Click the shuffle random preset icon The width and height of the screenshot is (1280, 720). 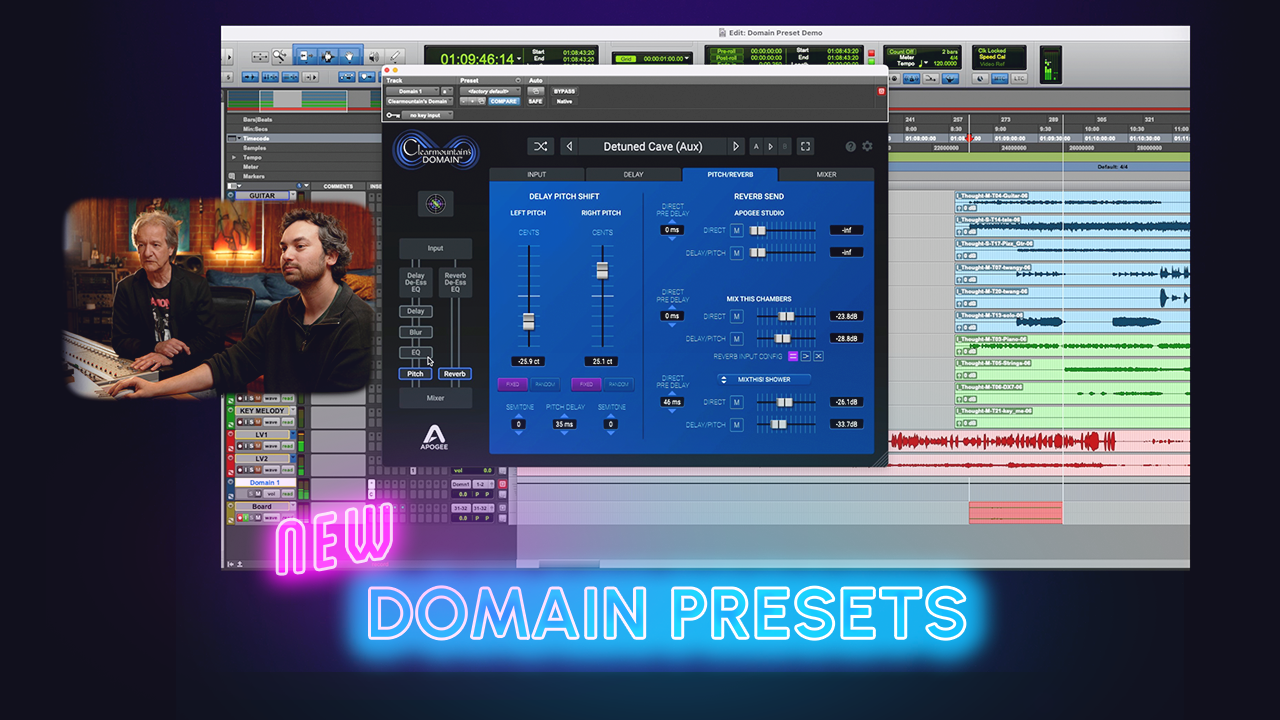click(541, 146)
